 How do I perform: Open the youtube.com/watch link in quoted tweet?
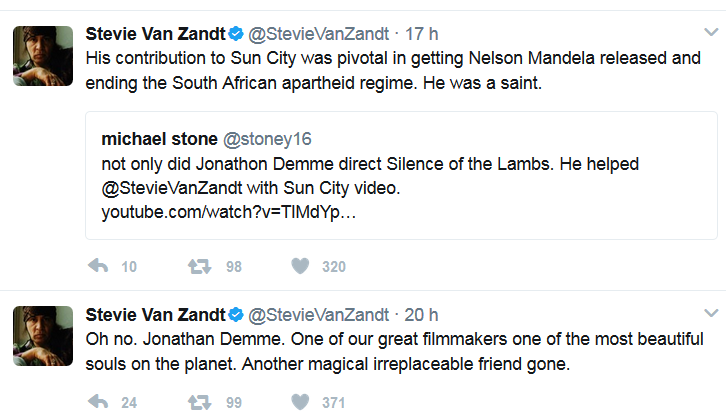tap(229, 212)
